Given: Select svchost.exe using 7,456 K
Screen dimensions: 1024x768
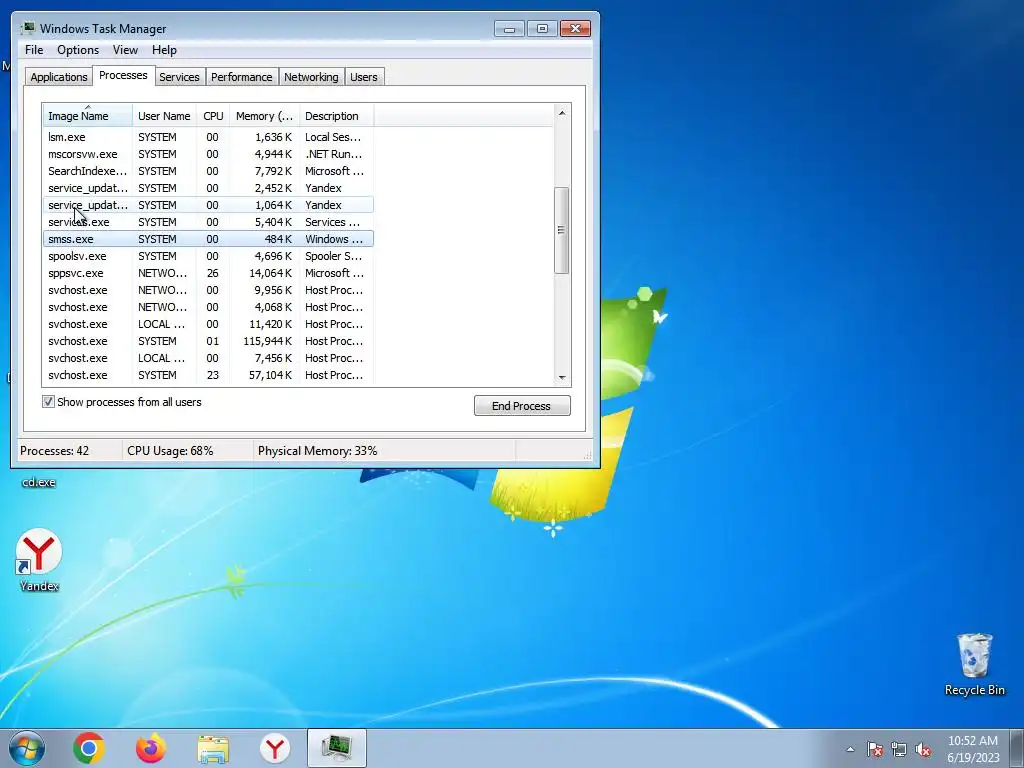Looking at the screenshot, I should point(208,358).
